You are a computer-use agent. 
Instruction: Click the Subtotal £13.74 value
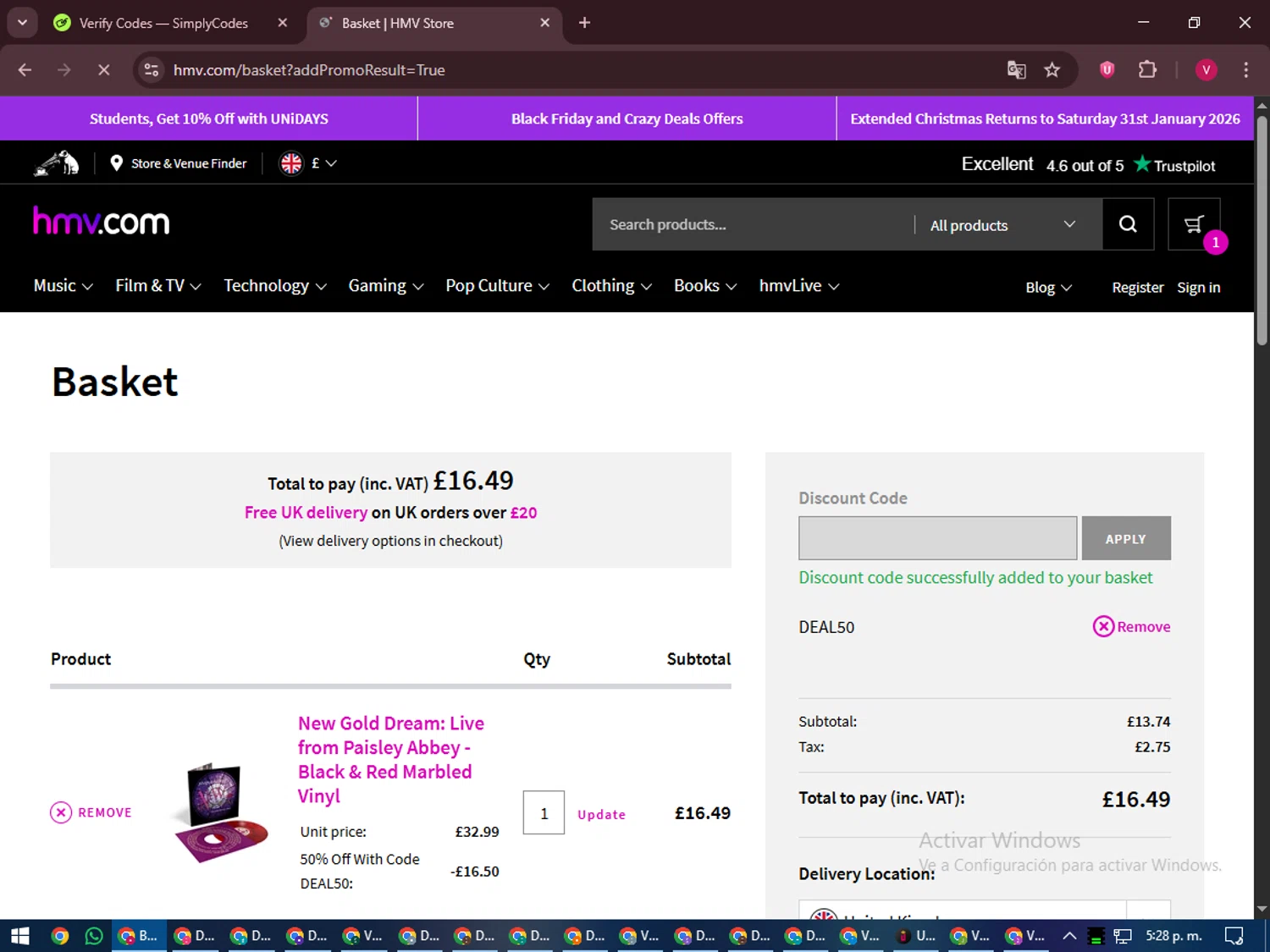tap(1148, 722)
